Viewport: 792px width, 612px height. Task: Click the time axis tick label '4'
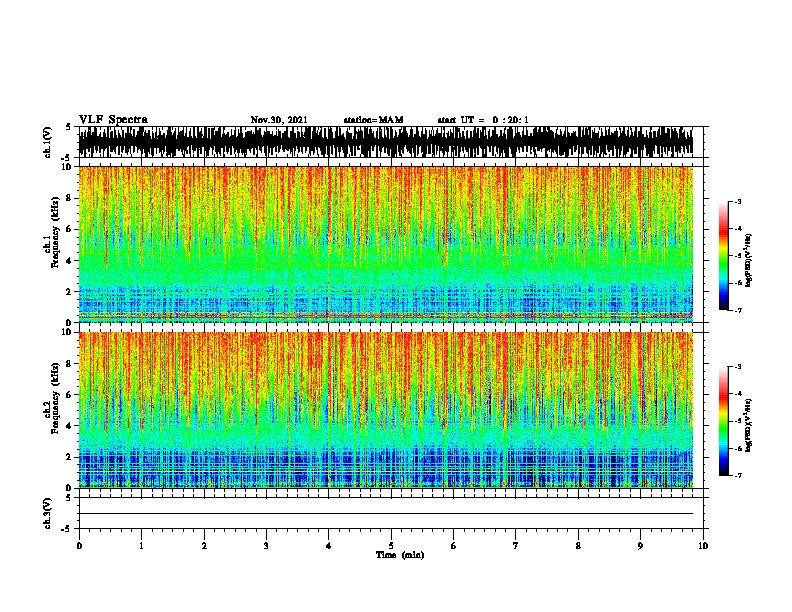[x=329, y=546]
